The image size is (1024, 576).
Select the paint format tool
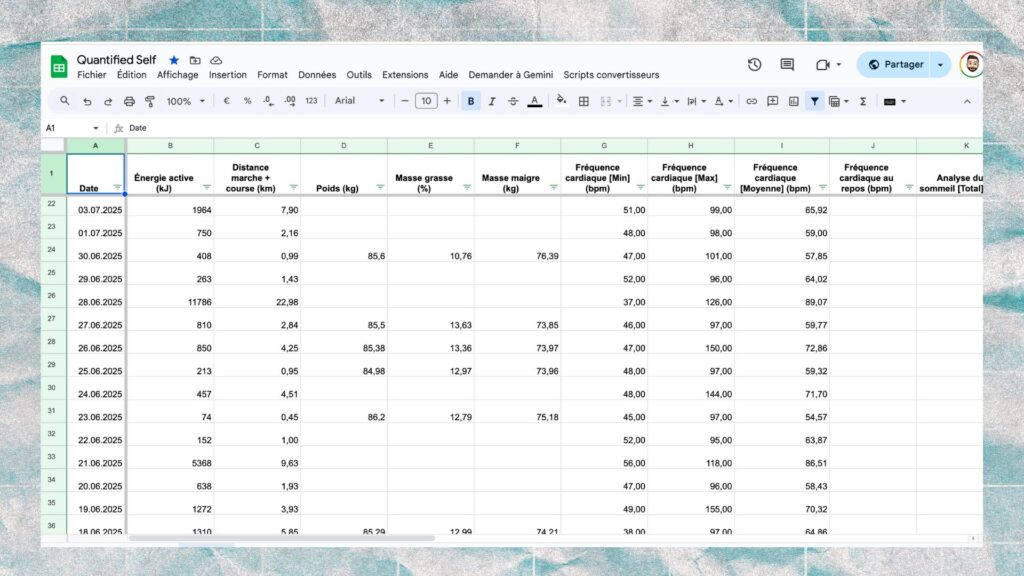click(x=150, y=101)
